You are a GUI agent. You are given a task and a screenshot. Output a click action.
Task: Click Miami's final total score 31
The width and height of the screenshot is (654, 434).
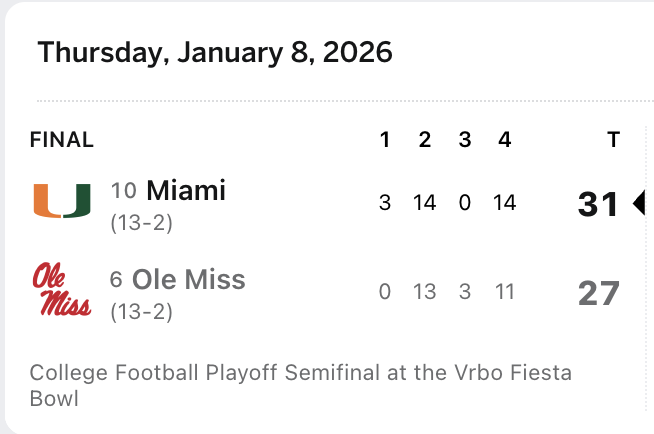[x=599, y=204]
